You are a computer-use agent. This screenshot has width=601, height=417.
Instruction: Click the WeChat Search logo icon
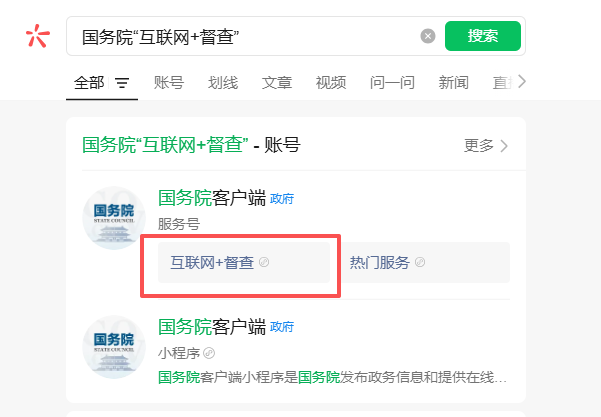[x=37, y=36]
